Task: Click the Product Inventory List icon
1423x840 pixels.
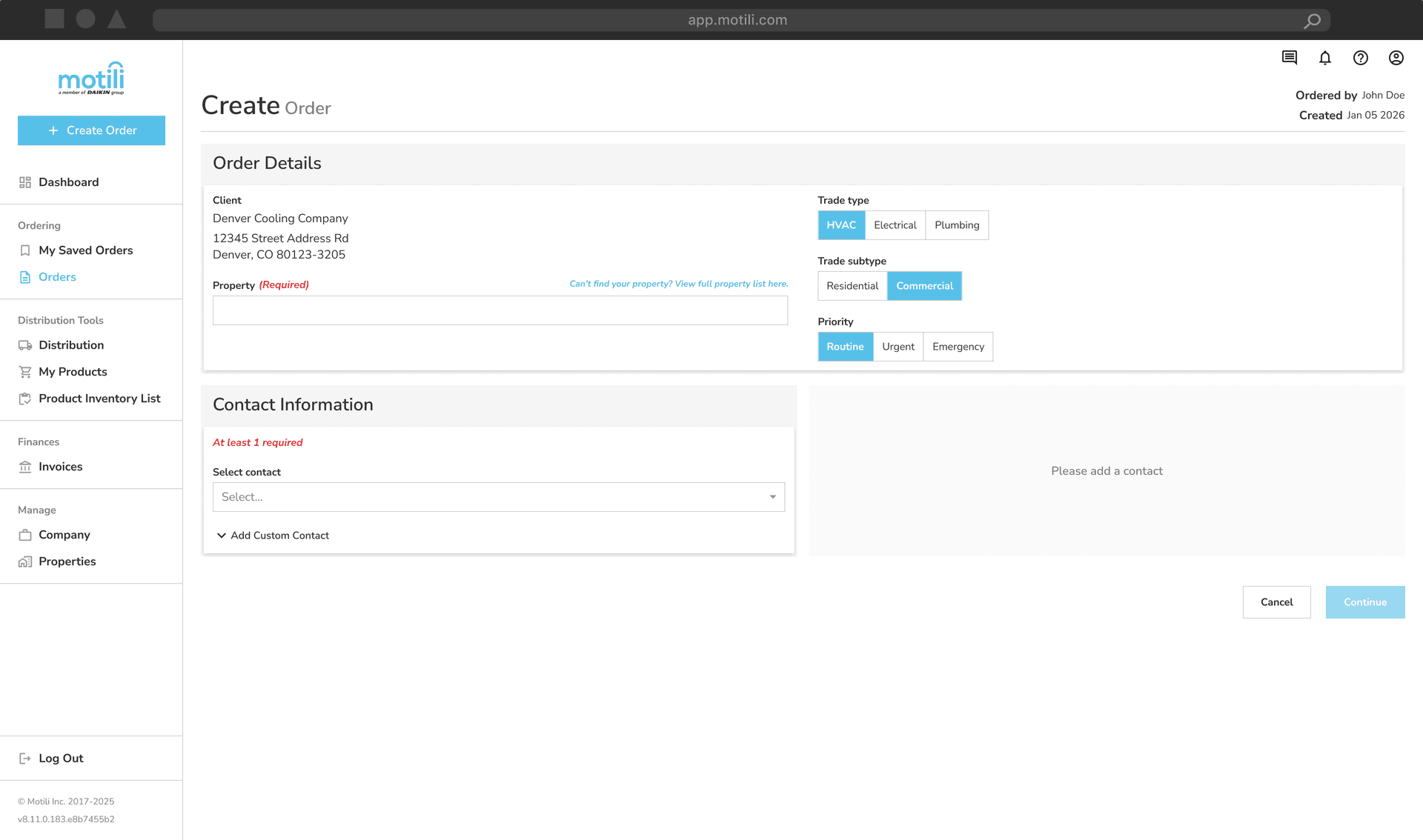Action: (24, 399)
